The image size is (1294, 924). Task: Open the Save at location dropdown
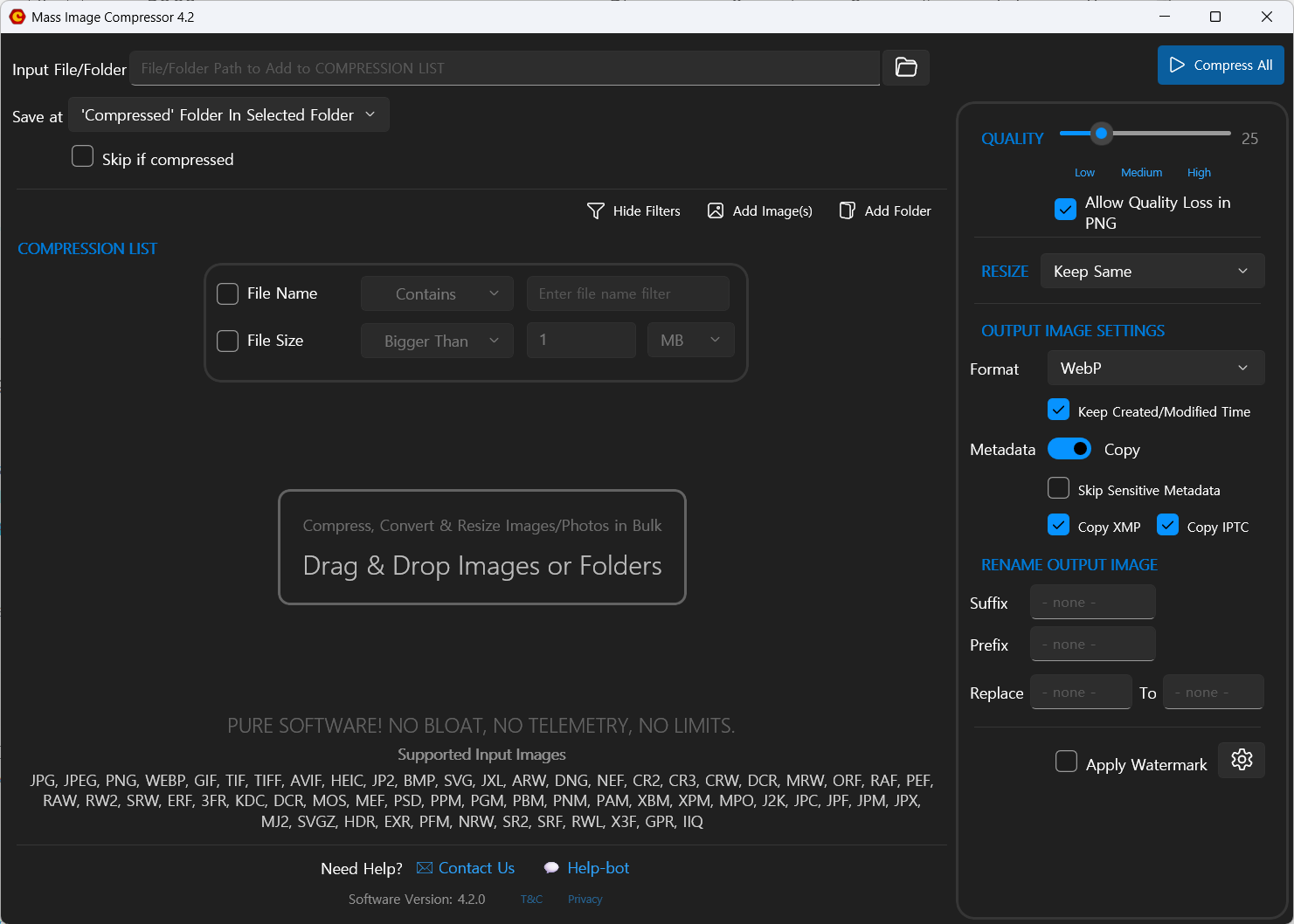(x=229, y=115)
